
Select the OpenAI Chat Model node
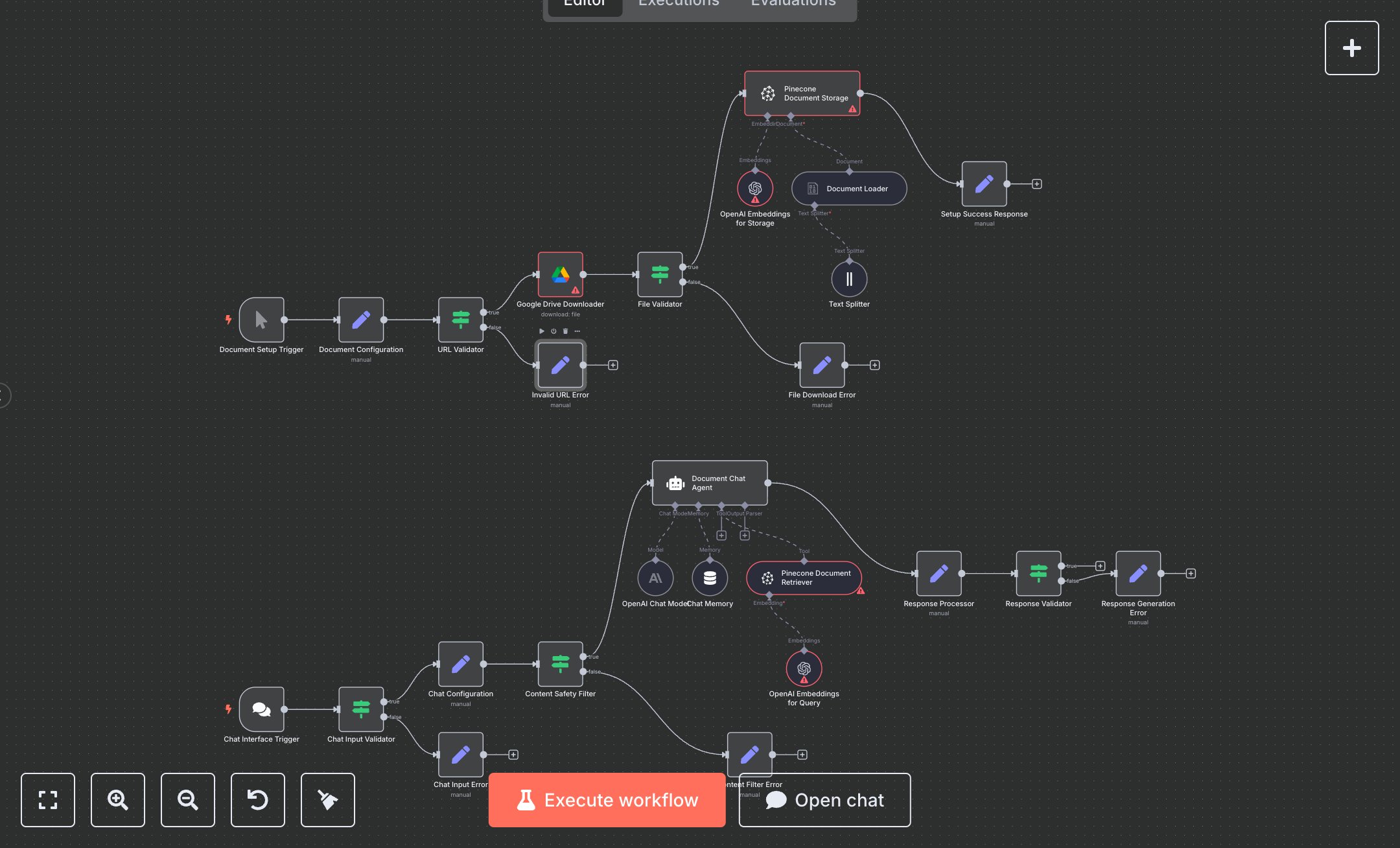point(655,578)
